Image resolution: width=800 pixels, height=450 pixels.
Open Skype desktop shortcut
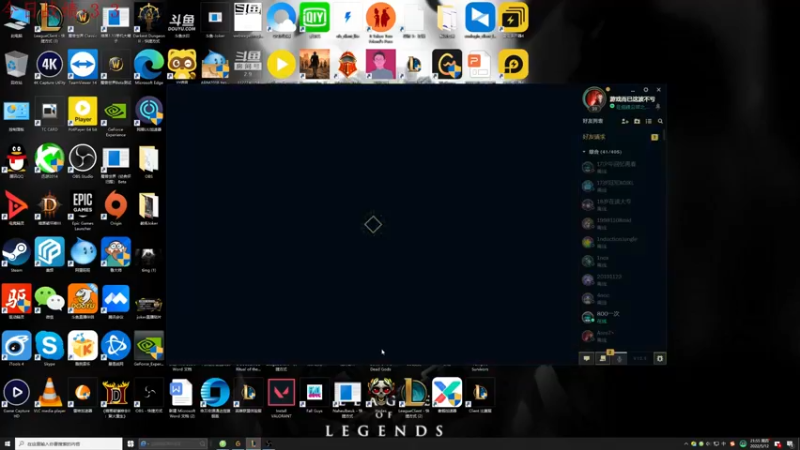point(49,346)
